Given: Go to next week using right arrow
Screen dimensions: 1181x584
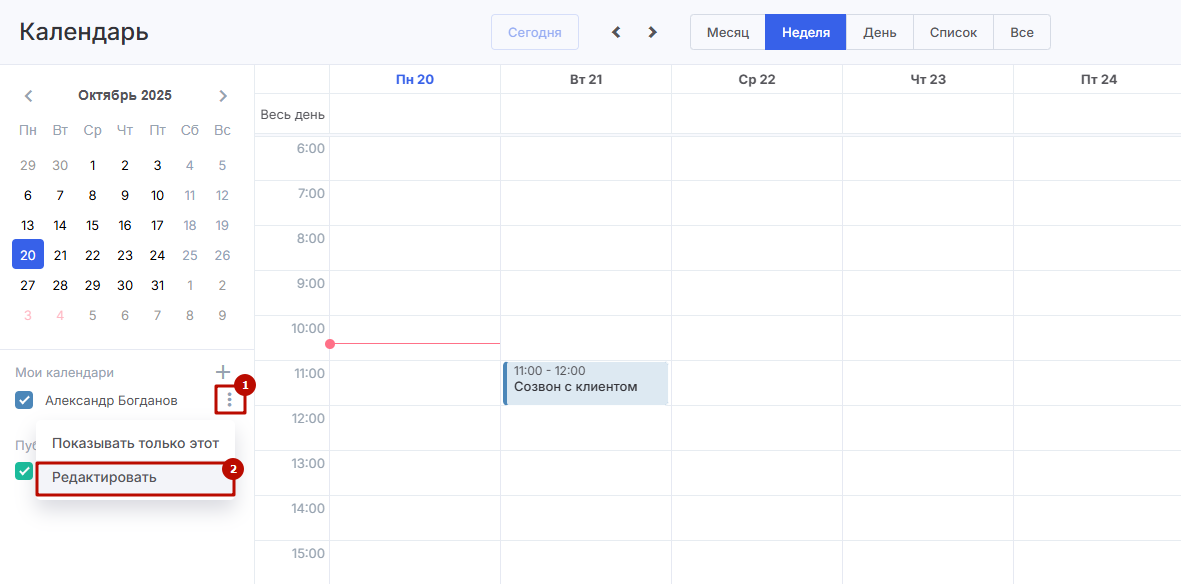Looking at the screenshot, I should click(653, 32).
